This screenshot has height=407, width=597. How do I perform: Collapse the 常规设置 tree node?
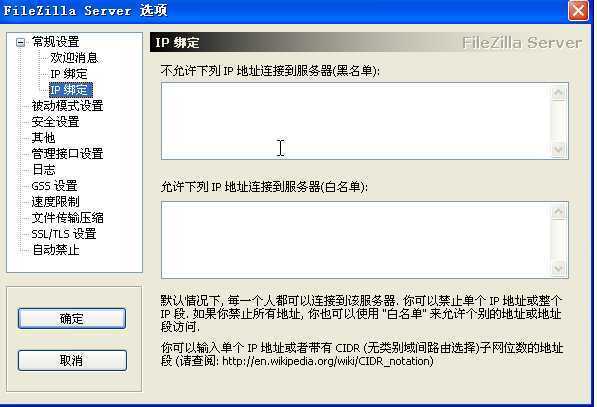(21, 42)
